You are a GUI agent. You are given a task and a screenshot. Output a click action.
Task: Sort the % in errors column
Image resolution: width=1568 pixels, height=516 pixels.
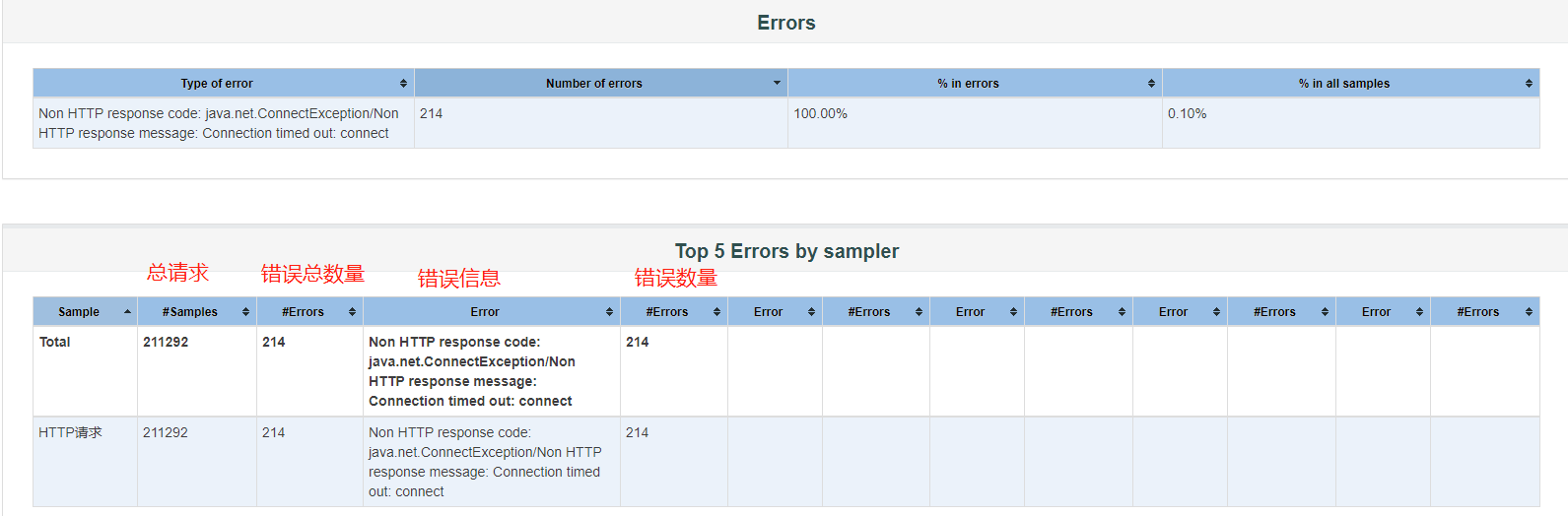(x=1151, y=84)
